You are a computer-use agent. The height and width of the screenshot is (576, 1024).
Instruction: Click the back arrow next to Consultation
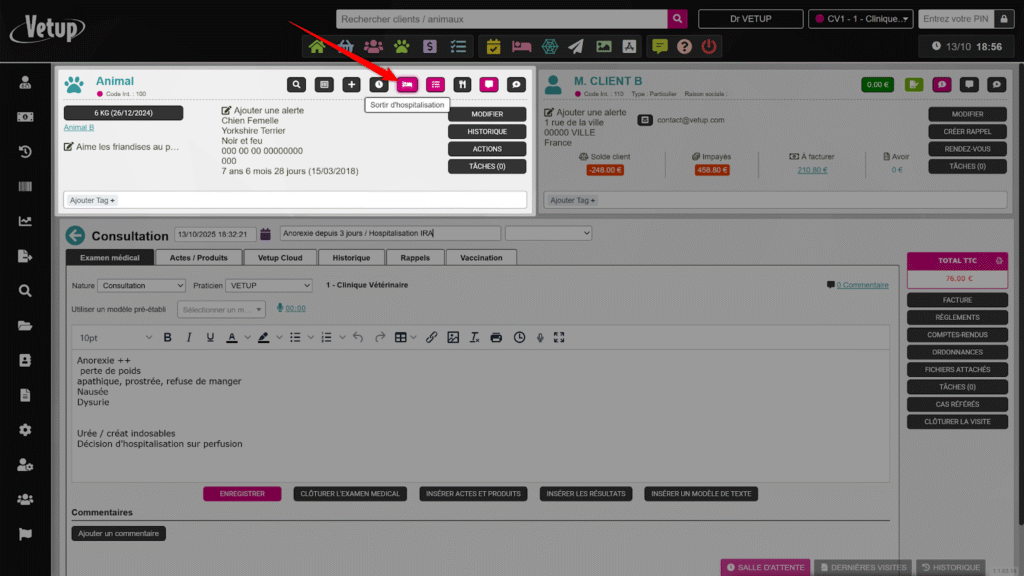pos(75,236)
